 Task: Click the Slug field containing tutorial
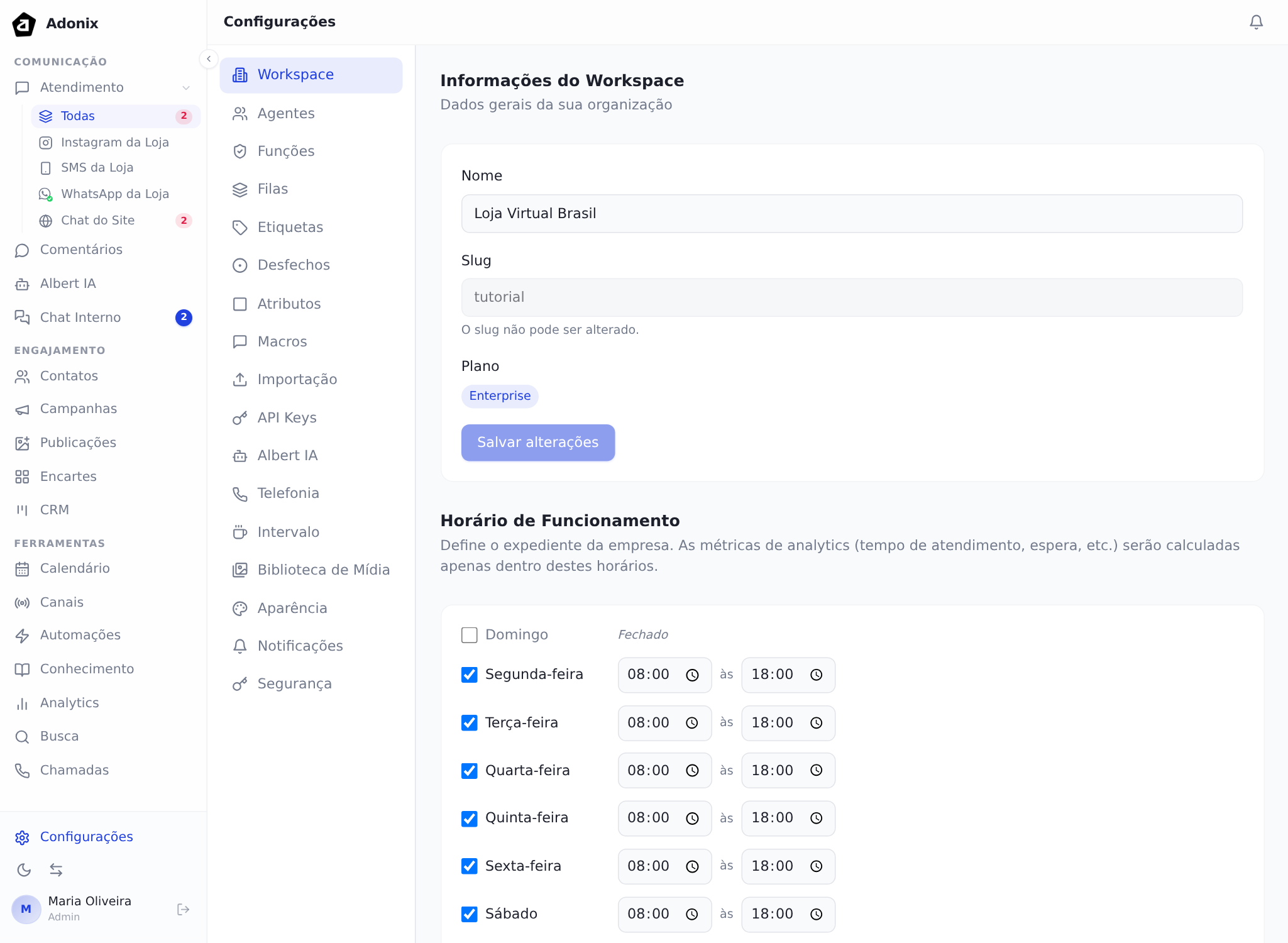tap(852, 297)
